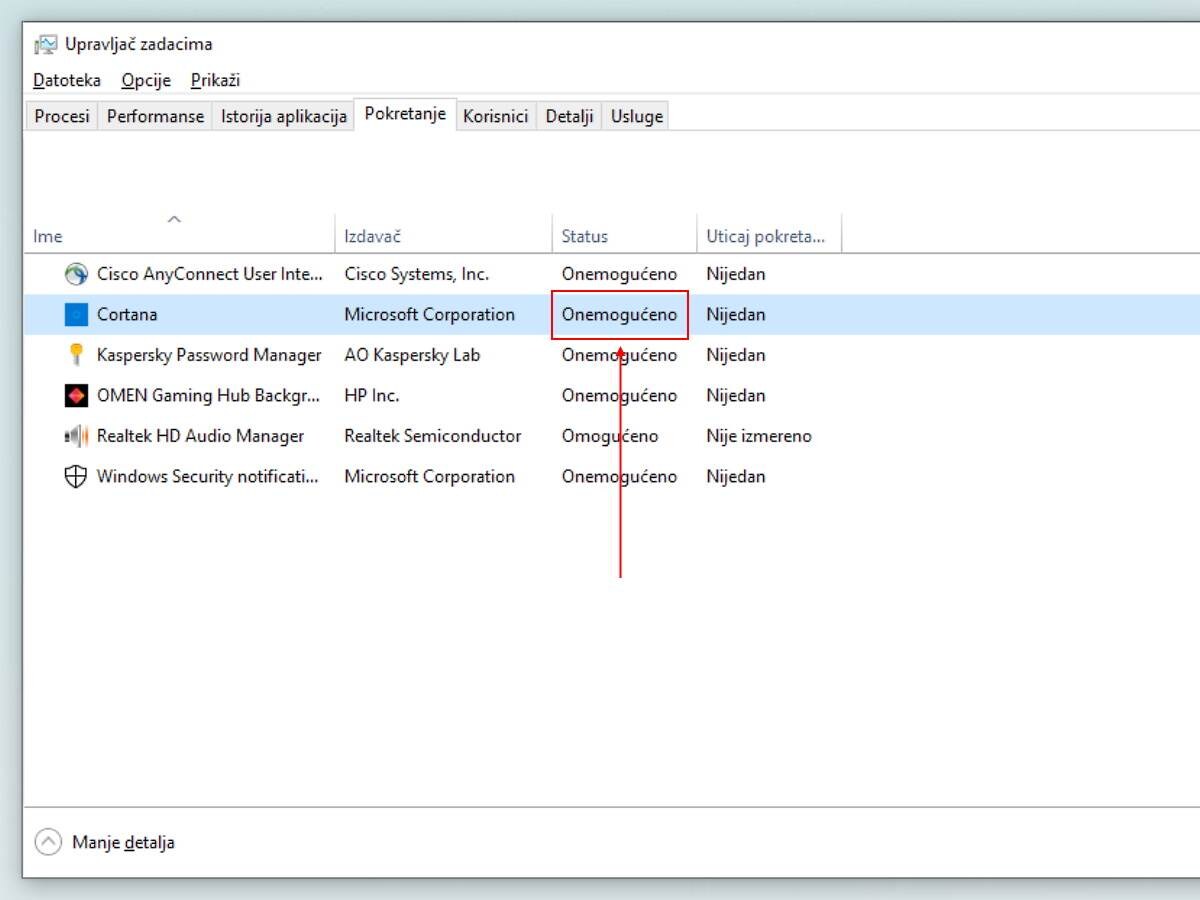
Task: Switch to the Procesi tab
Action: point(60,115)
